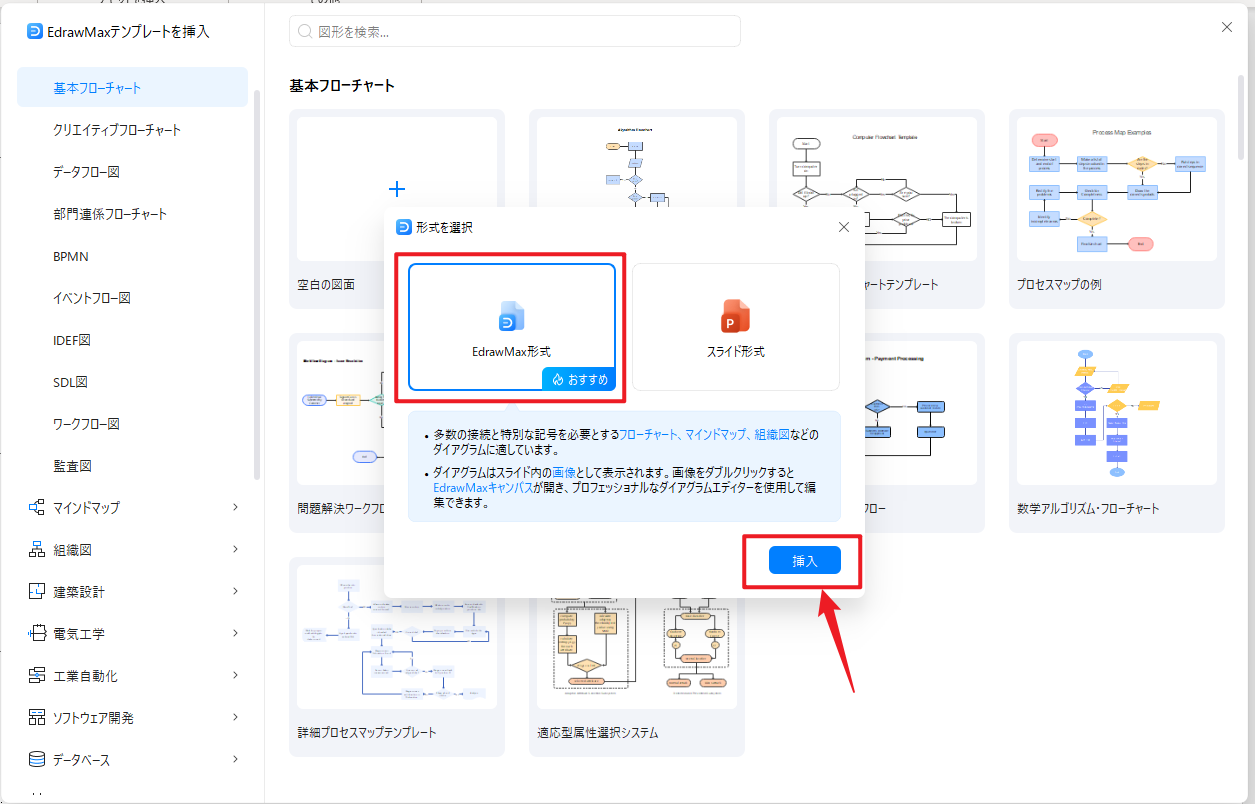Screen dimensions: 1255x804
Task: Click the electrical engineering category icon
Action: click(37, 633)
